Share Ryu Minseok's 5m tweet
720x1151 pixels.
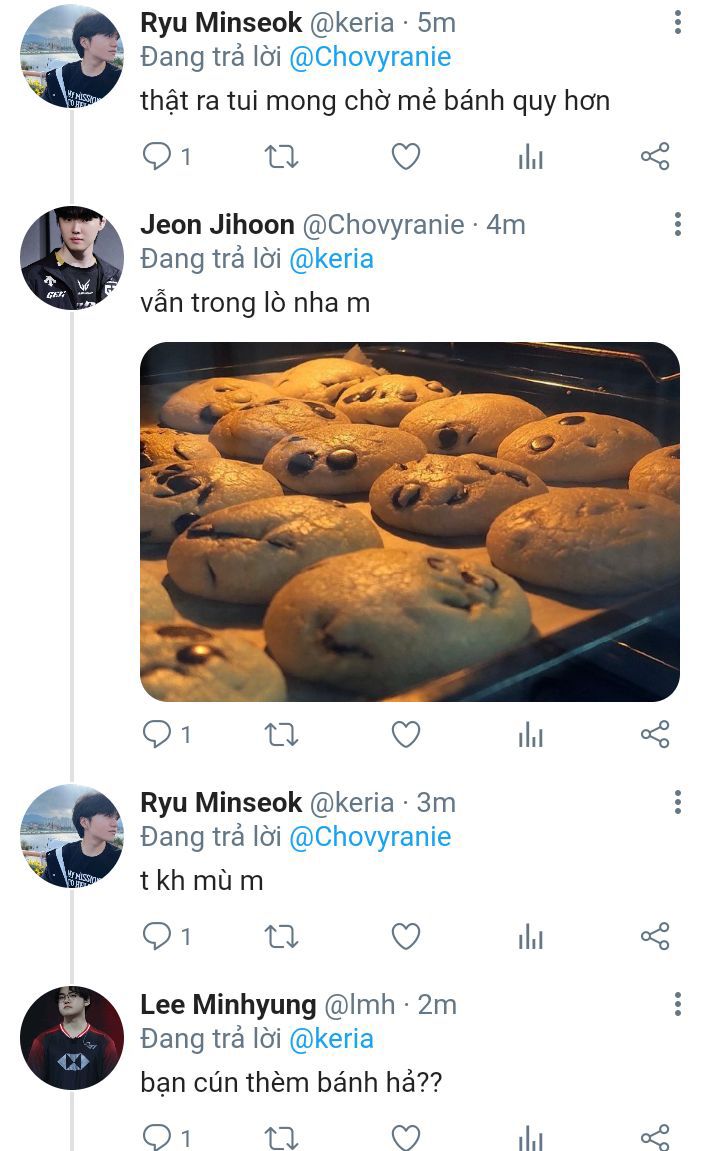coord(654,157)
